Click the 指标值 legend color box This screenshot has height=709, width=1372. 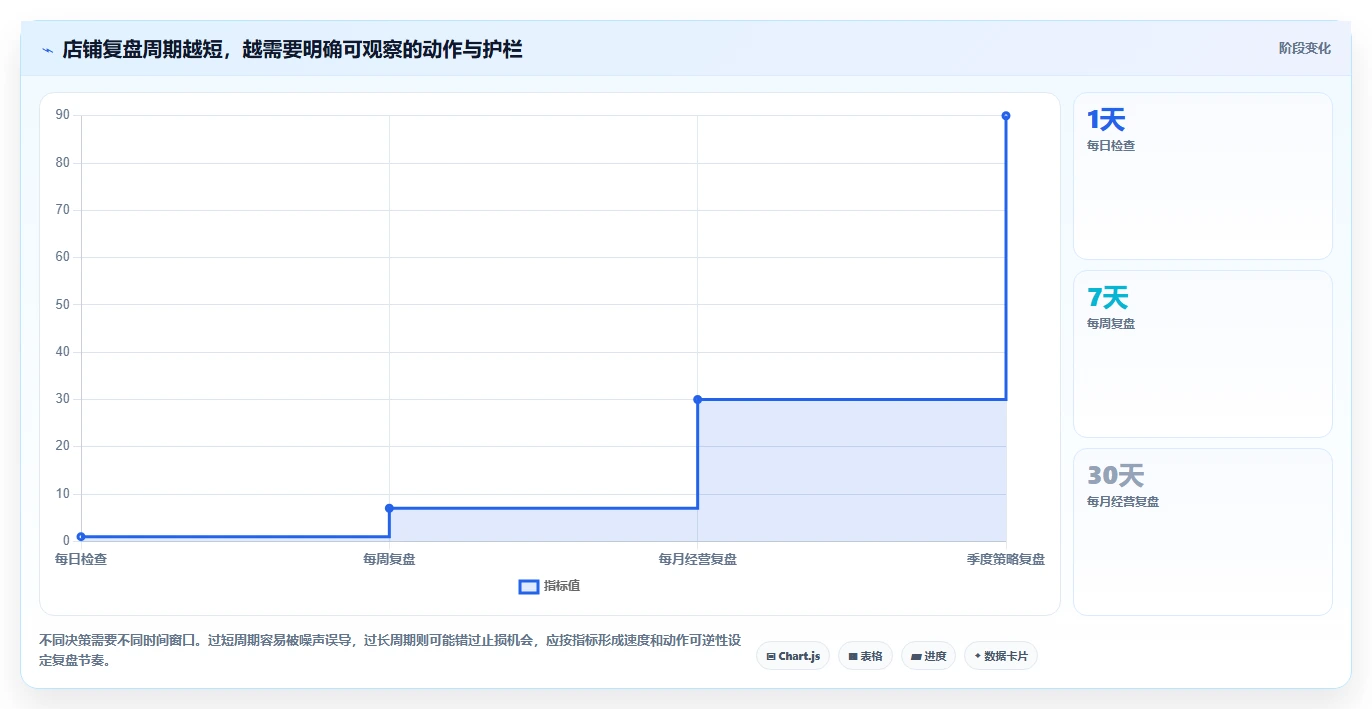[x=529, y=586]
